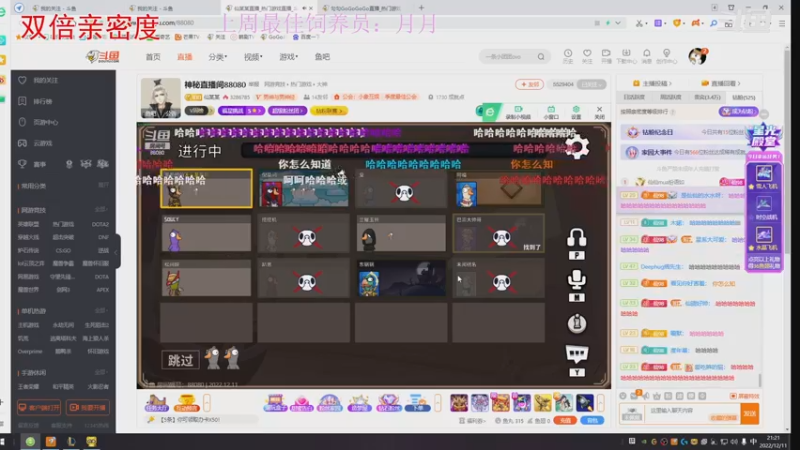This screenshot has width=800, height=450.
Task: Open the DOTA2 category link
Action: click(x=100, y=224)
